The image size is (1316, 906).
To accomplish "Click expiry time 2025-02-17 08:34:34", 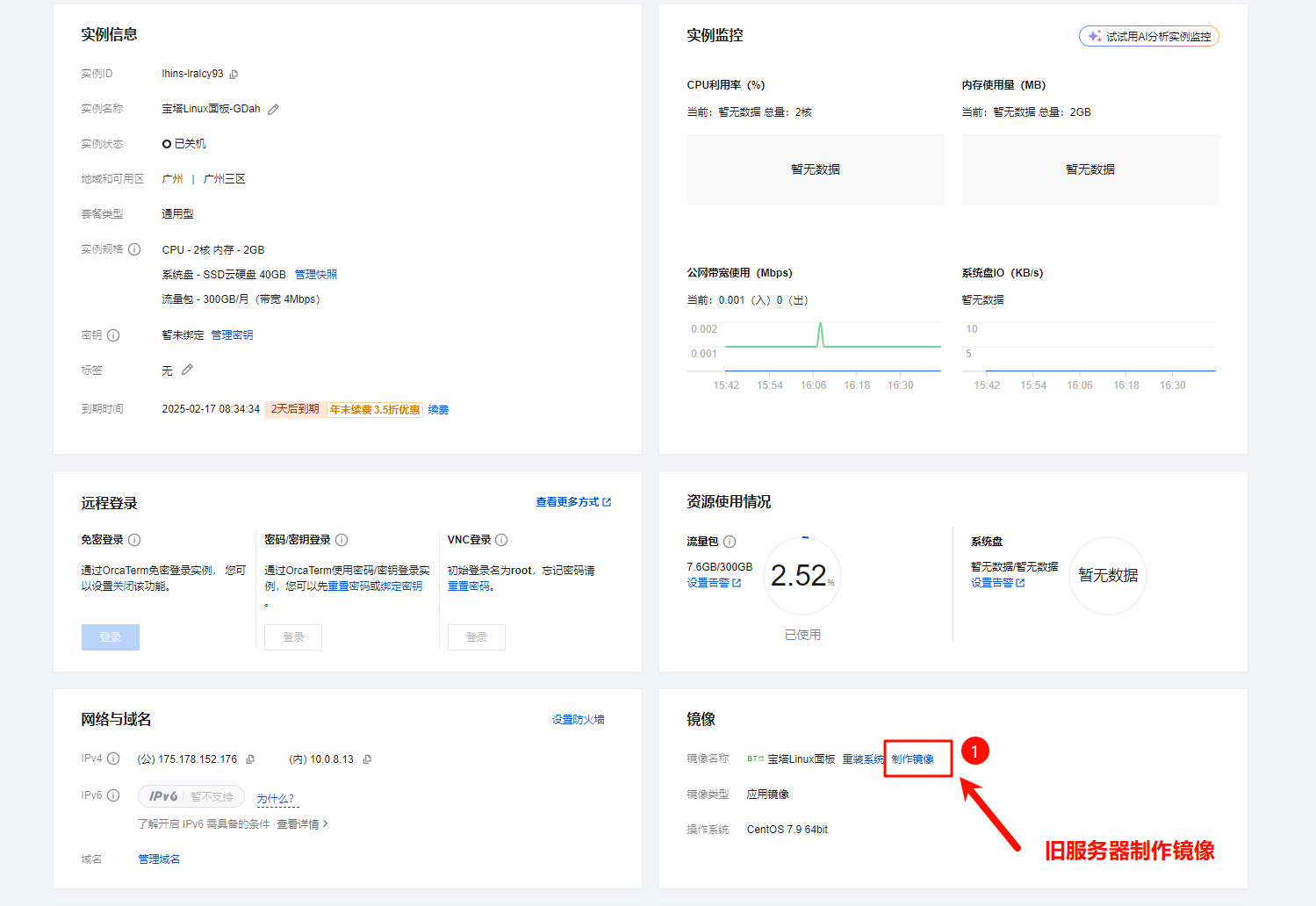I will pyautogui.click(x=211, y=409).
